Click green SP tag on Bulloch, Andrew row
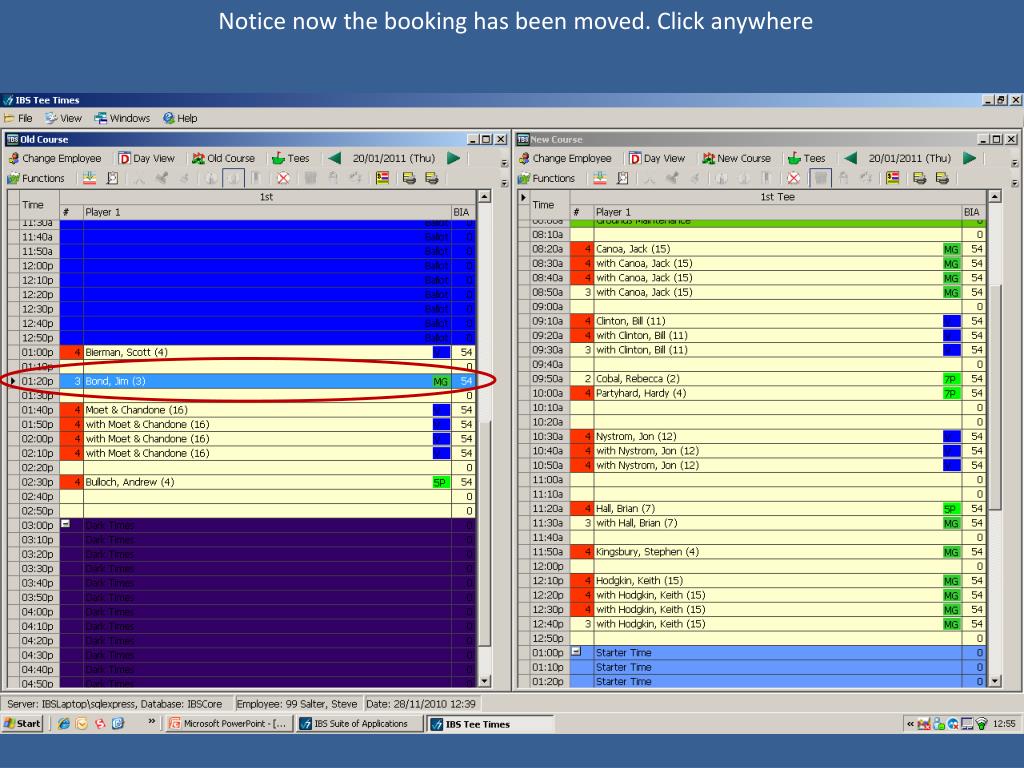This screenshot has width=1024, height=768. [441, 482]
